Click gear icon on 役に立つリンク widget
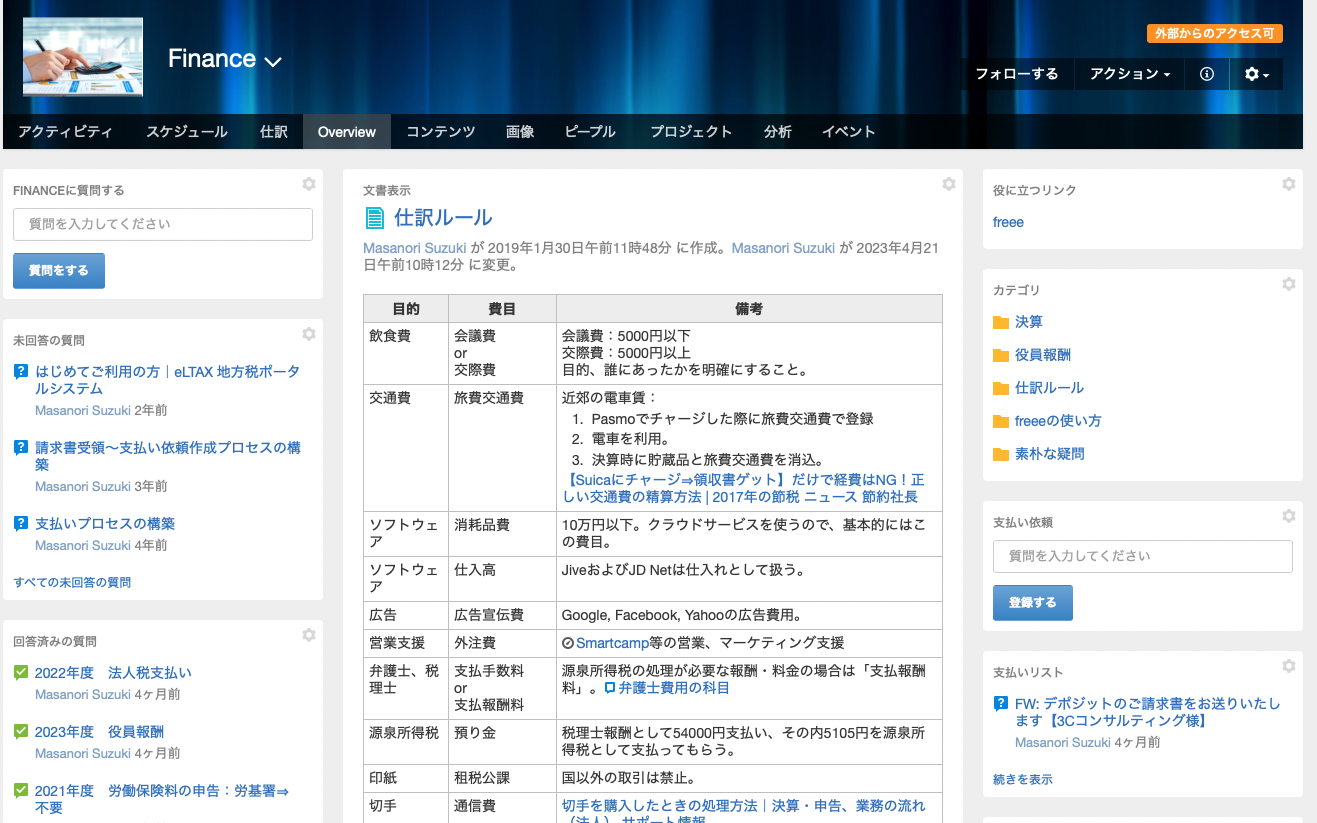Screen dimensions: 1317x823 1289,184
